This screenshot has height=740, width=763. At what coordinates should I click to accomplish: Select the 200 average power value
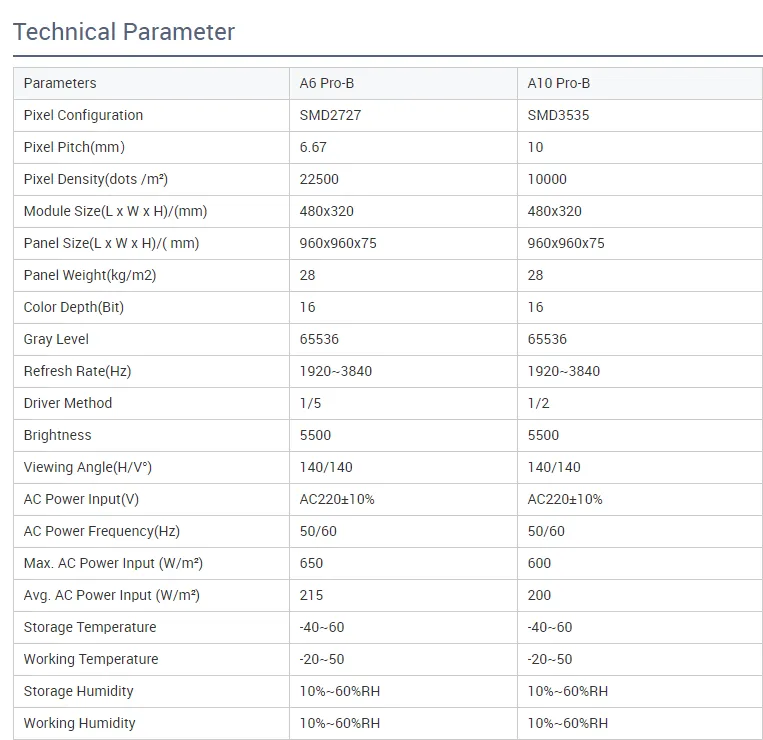tap(539, 595)
